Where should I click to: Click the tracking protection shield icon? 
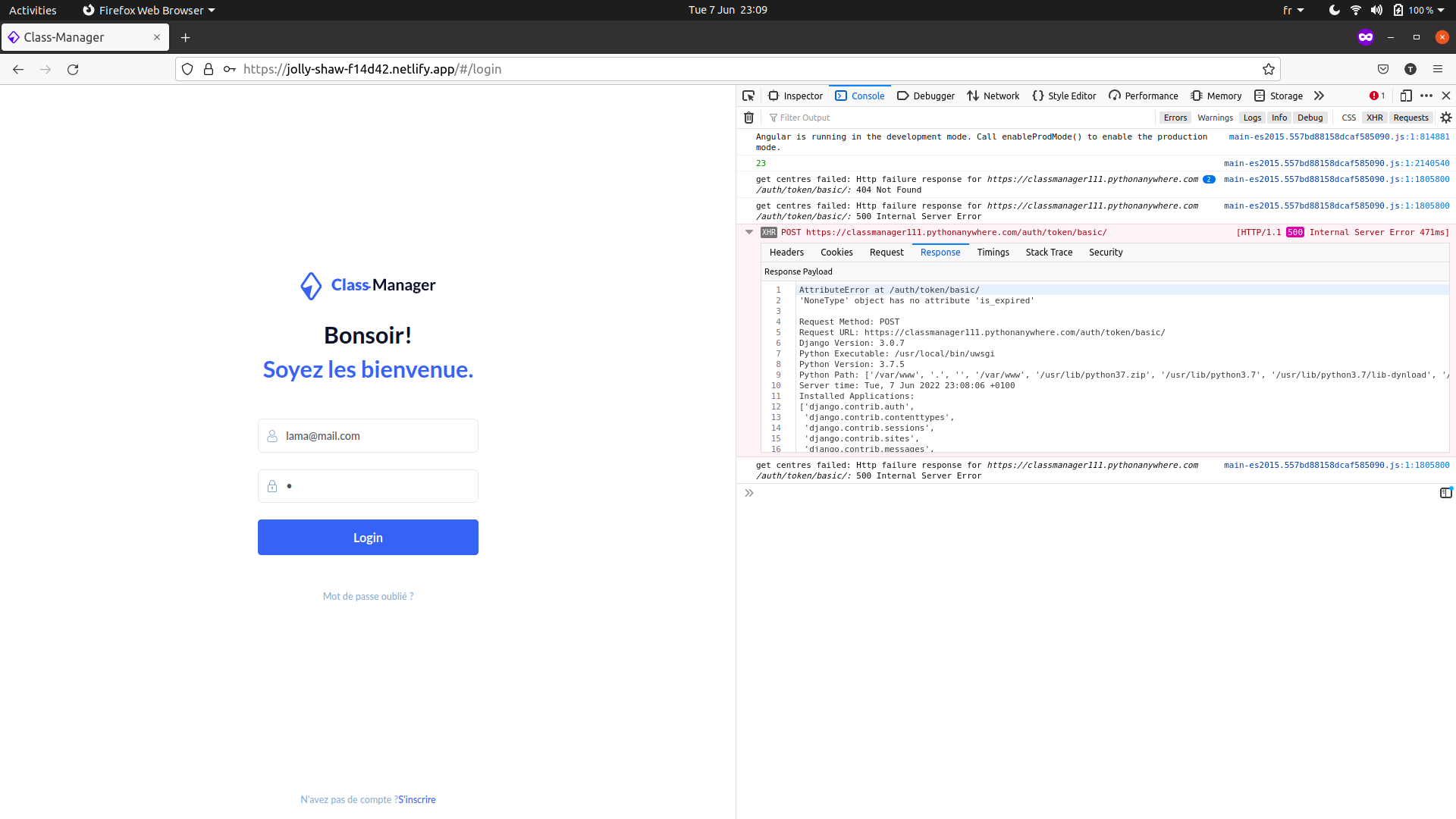click(x=187, y=69)
